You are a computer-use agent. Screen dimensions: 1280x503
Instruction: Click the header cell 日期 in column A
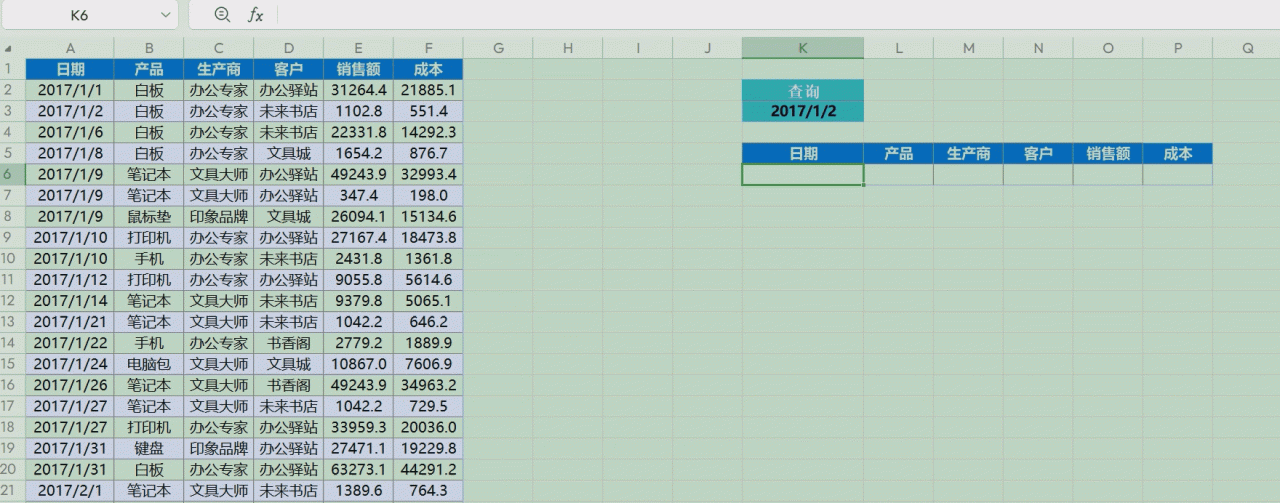tap(70, 69)
